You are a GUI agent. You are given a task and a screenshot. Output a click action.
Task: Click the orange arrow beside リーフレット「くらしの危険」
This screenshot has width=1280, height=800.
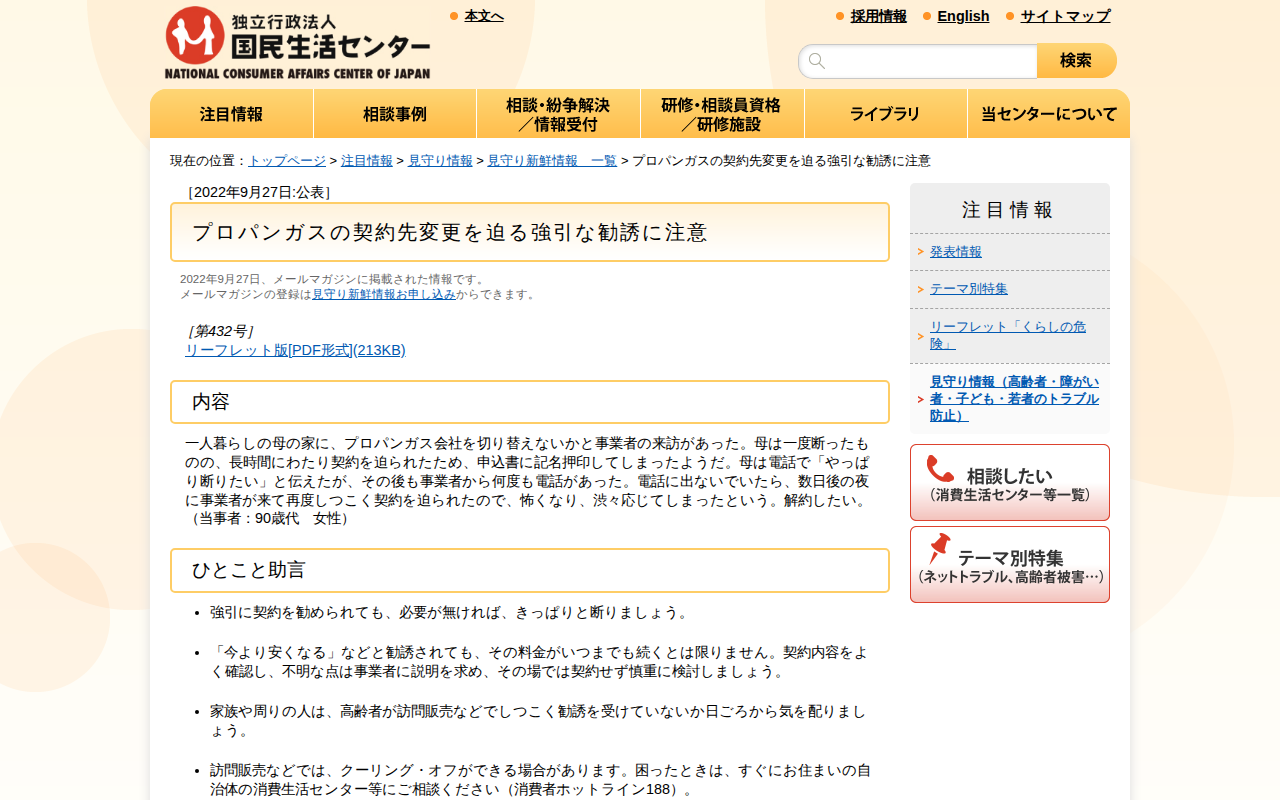click(920, 336)
